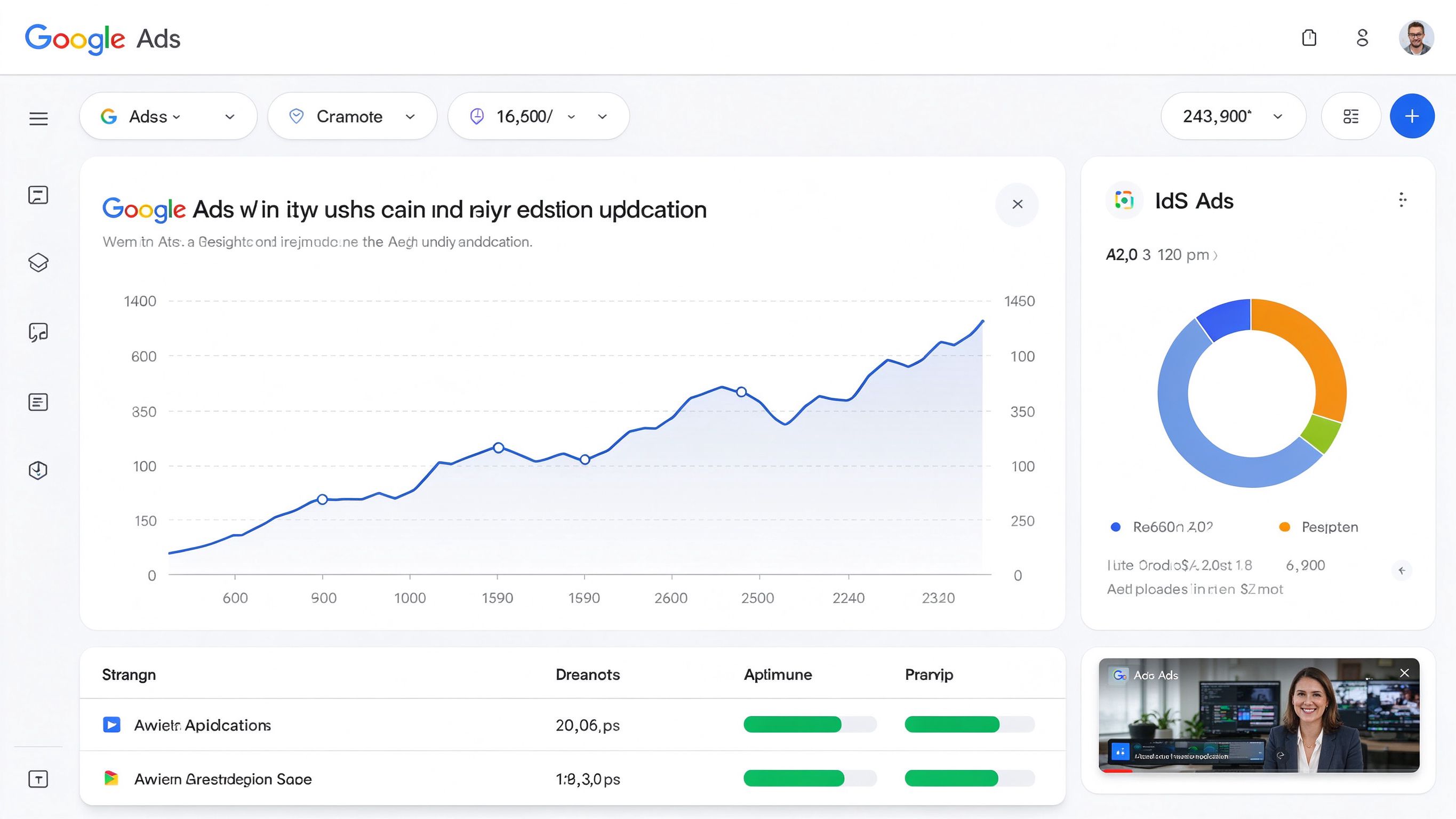Click the Google Ads logo in header
Viewport: 1456px width, 819px height.
(x=103, y=39)
